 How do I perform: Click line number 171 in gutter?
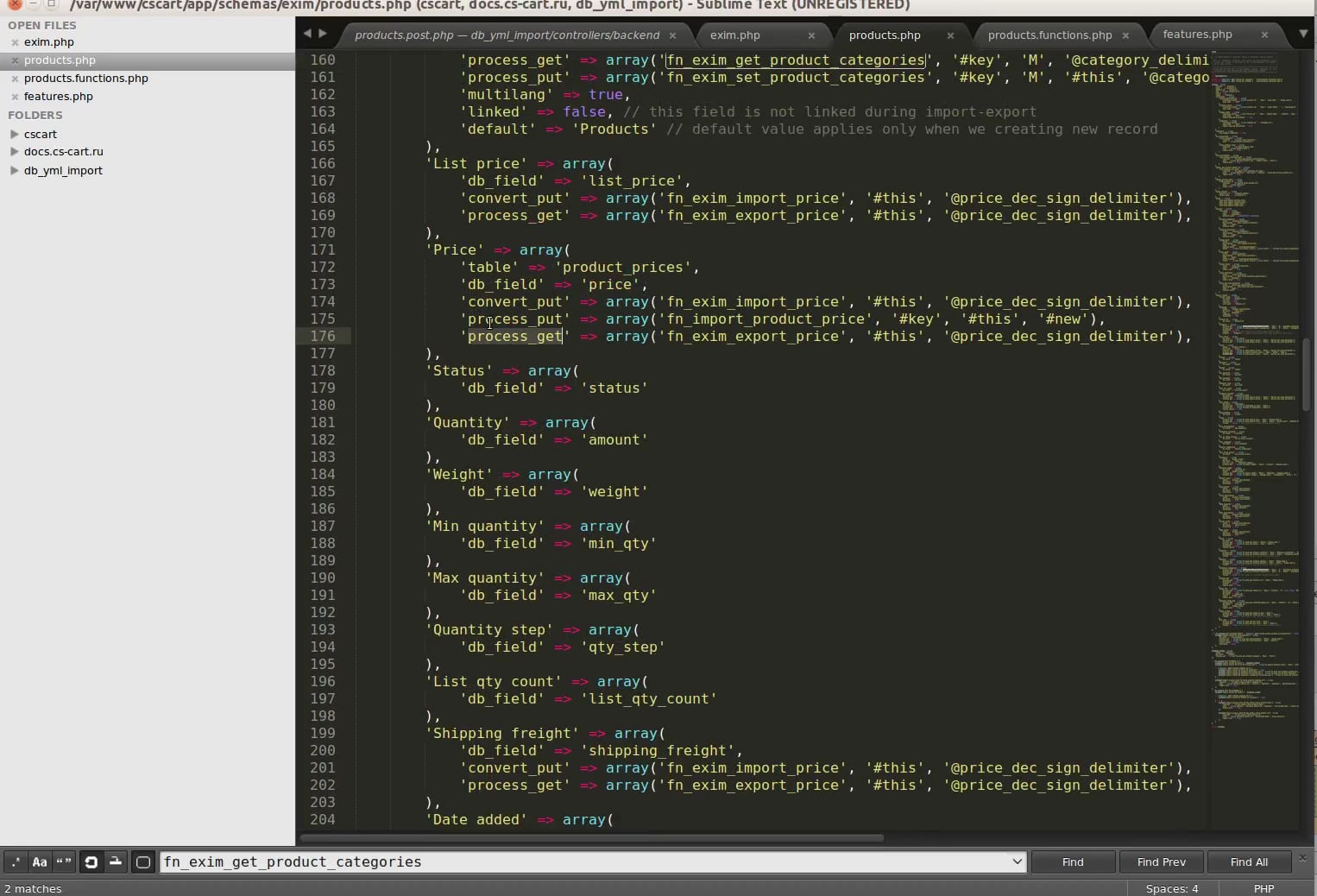pyautogui.click(x=323, y=249)
